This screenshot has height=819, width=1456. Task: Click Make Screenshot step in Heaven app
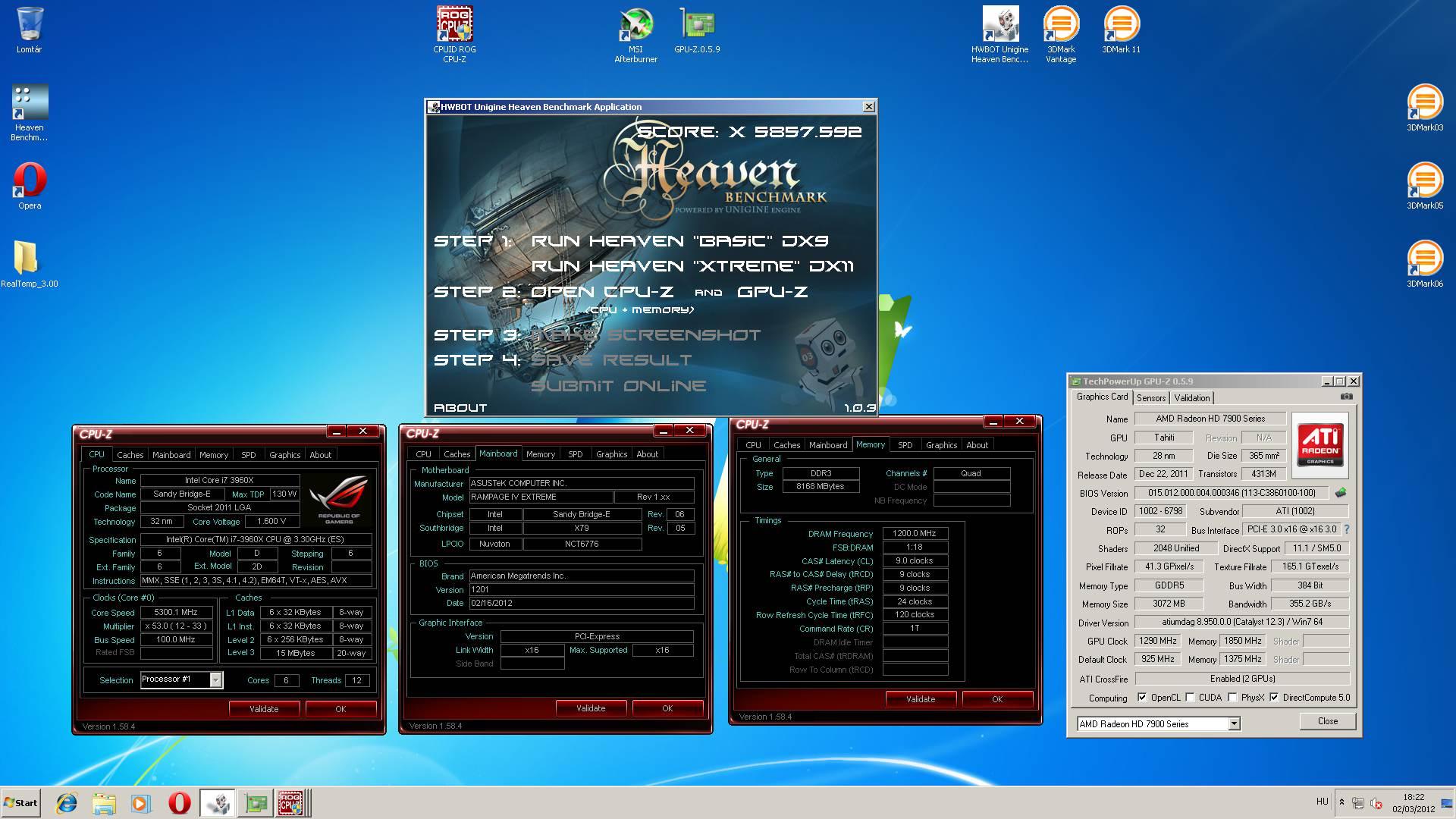[645, 335]
